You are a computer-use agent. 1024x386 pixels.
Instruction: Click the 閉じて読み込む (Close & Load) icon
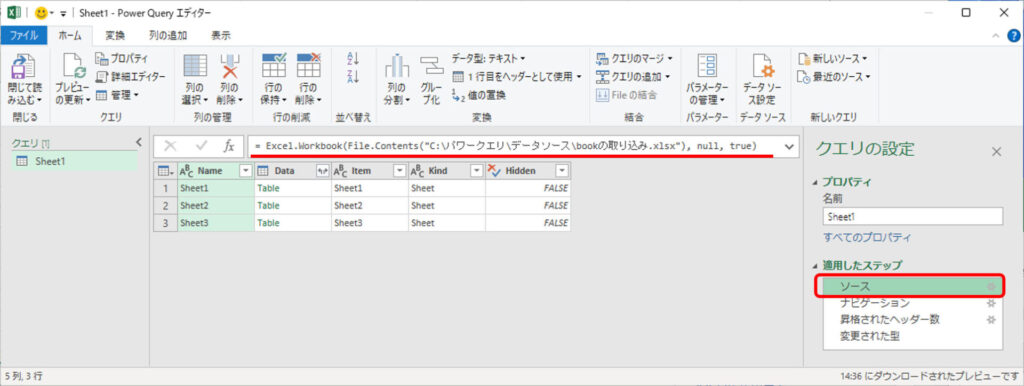[x=24, y=67]
